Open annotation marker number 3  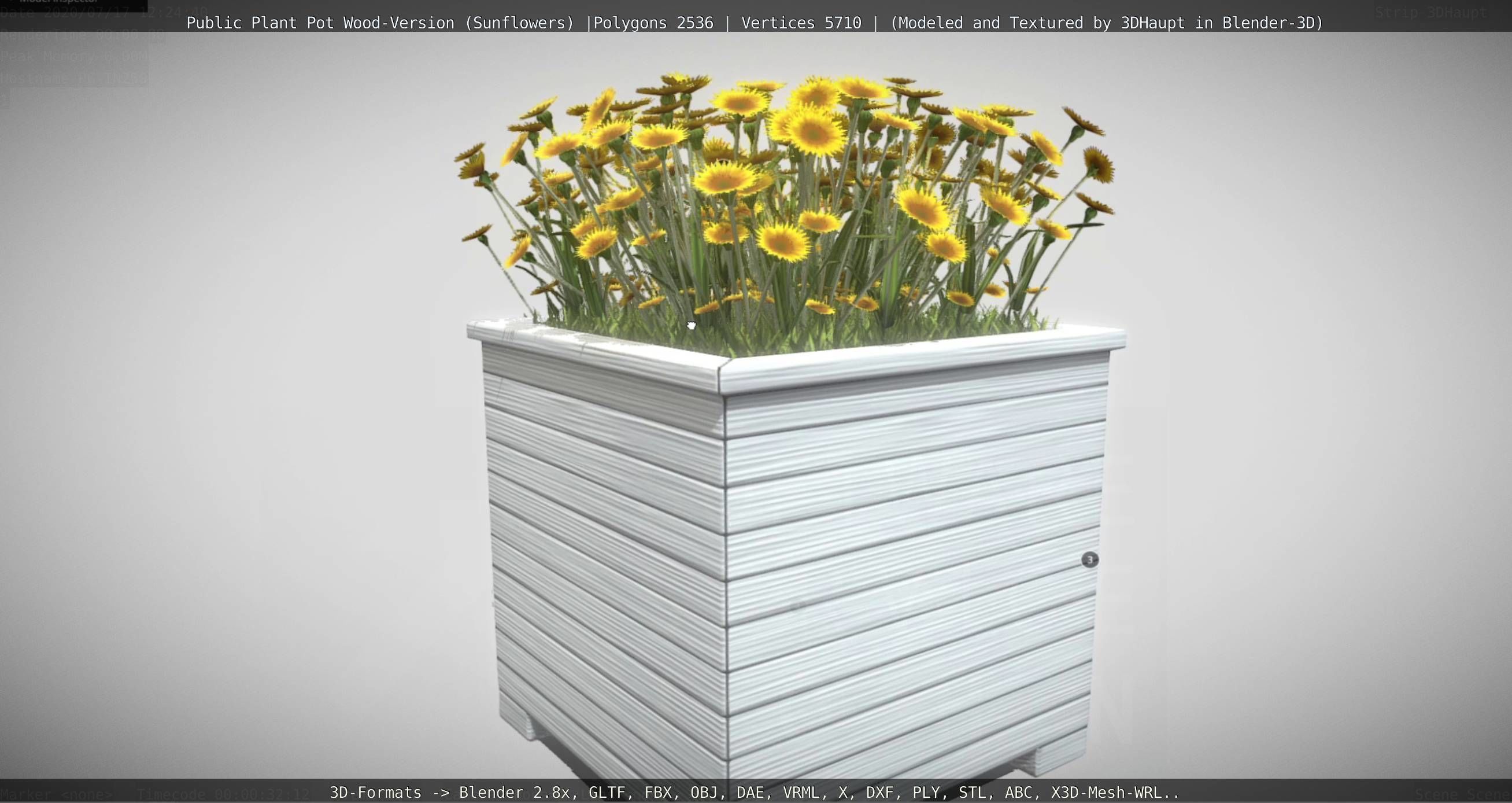tap(1089, 560)
